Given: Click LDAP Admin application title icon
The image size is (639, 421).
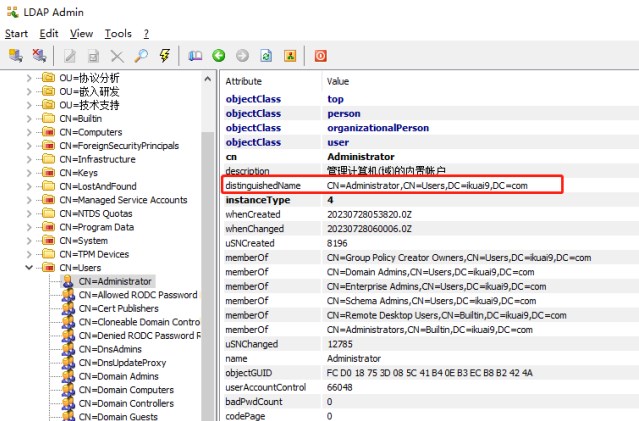Looking at the screenshot, I should tap(13, 12).
